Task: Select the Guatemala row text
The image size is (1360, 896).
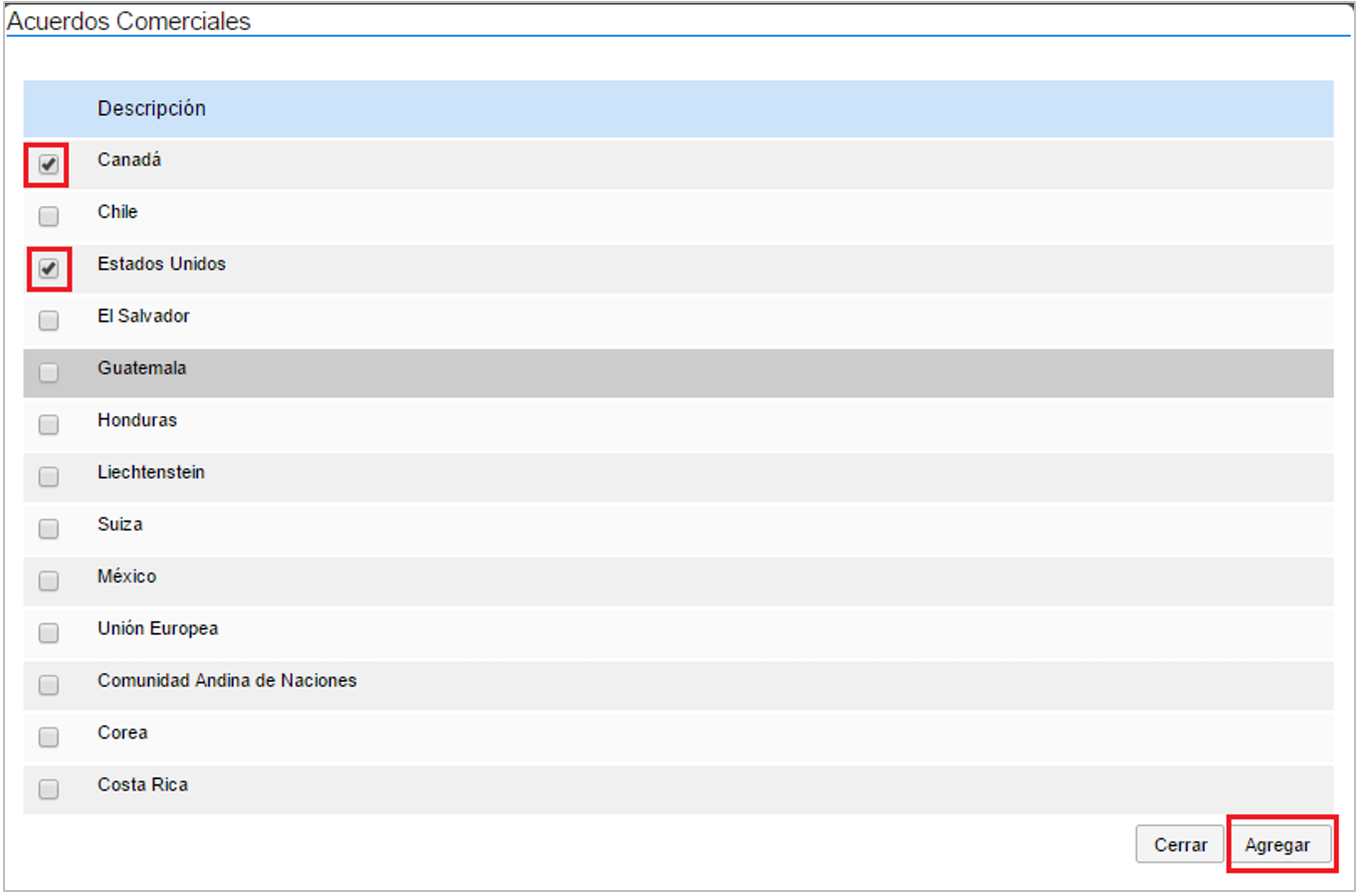Action: coord(141,368)
